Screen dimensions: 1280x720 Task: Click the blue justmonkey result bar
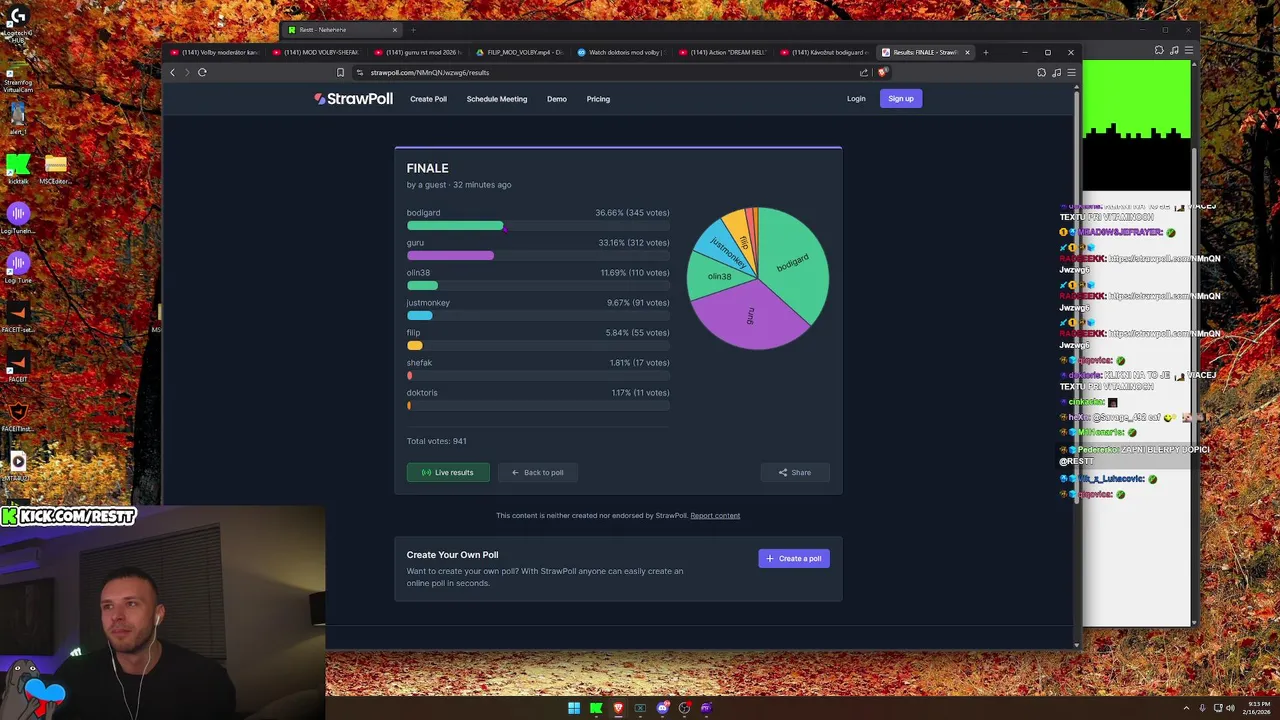click(x=420, y=316)
